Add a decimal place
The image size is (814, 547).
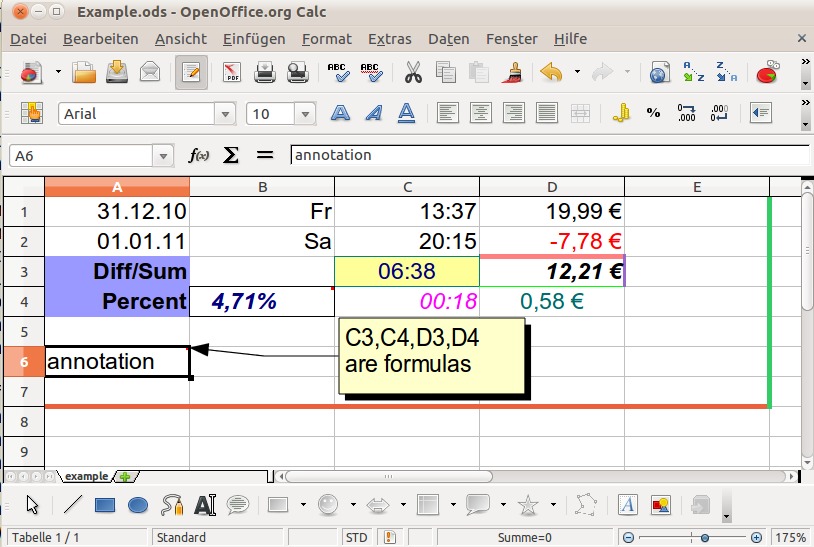686,113
